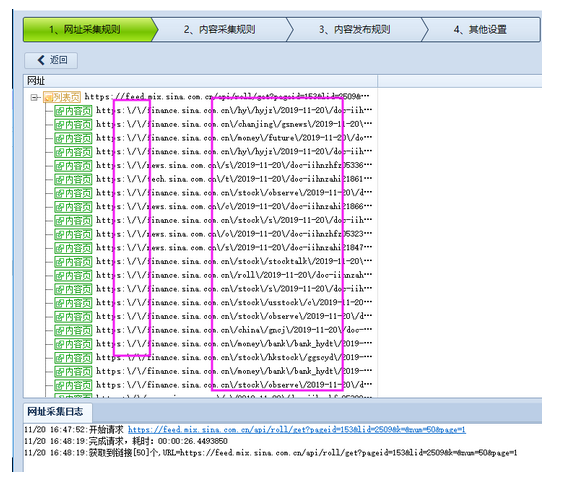The image size is (566, 479).
Task: Click 内容页 icon of stock/usstock row
Action: click(x=73, y=303)
